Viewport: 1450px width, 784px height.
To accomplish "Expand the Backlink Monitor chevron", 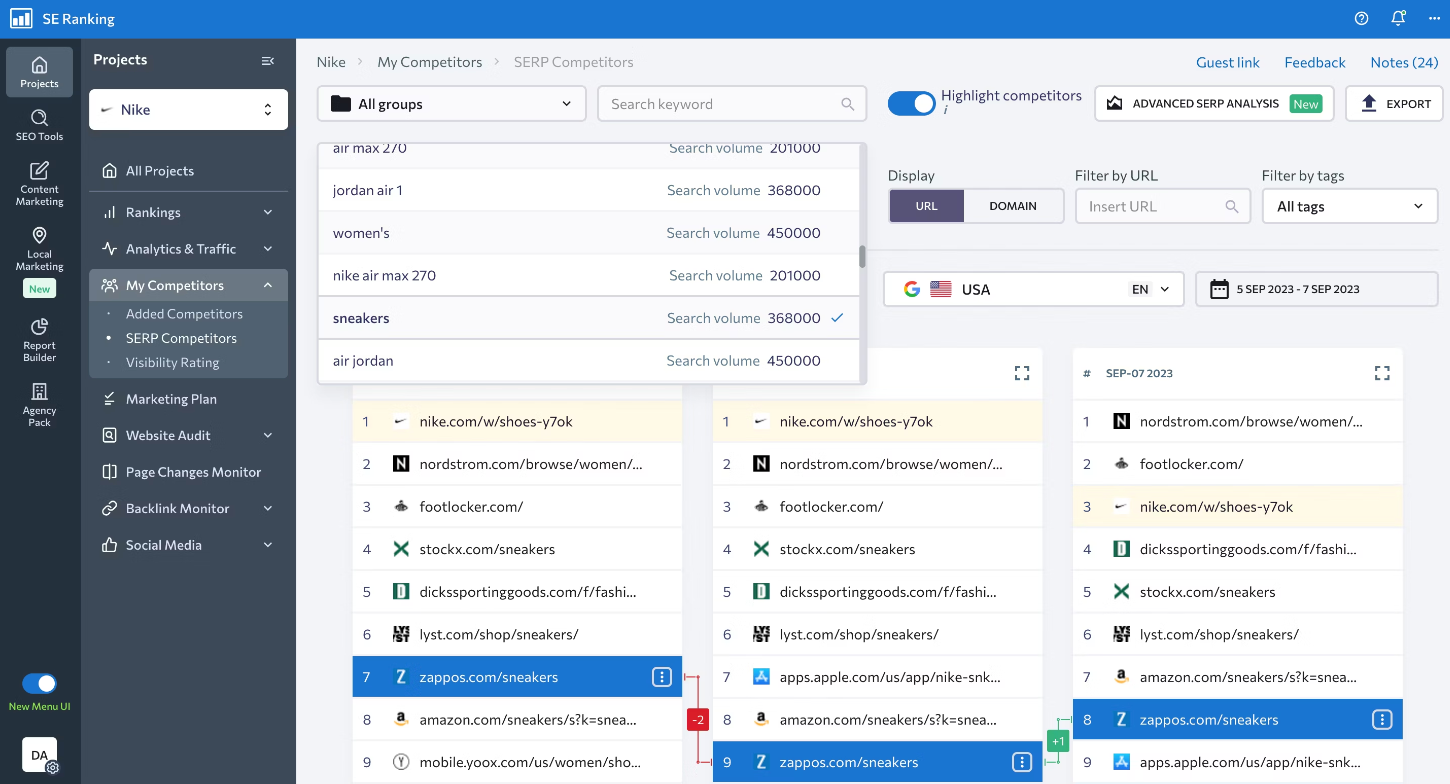I will [268, 508].
